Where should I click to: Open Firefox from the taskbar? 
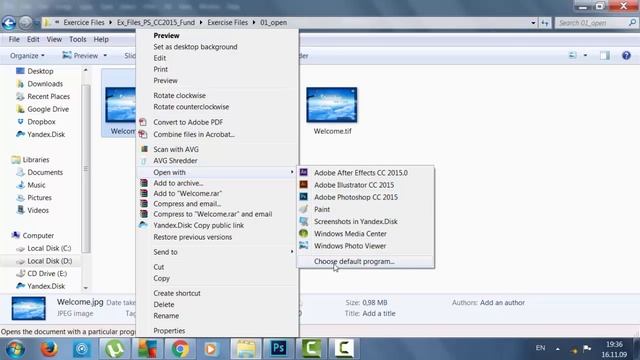click(49, 349)
